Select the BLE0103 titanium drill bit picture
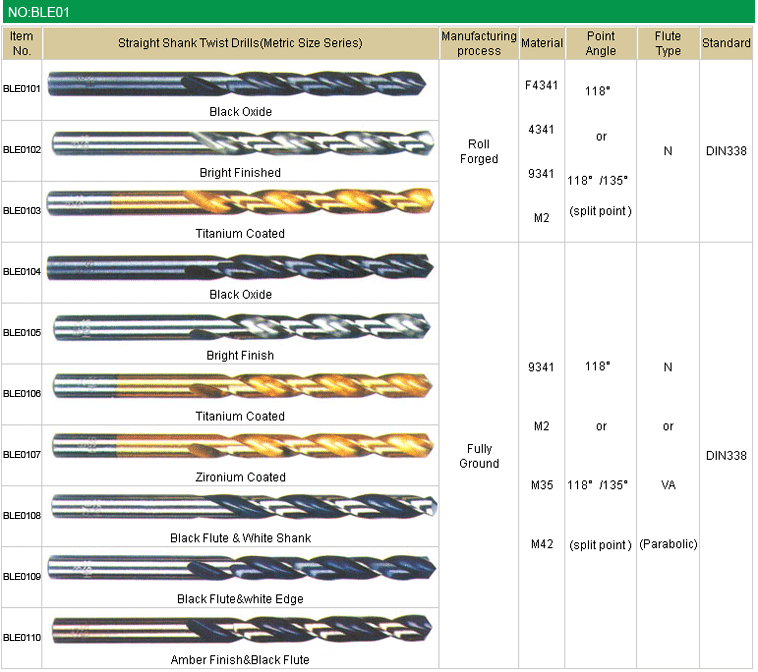The image size is (758, 672). click(240, 204)
